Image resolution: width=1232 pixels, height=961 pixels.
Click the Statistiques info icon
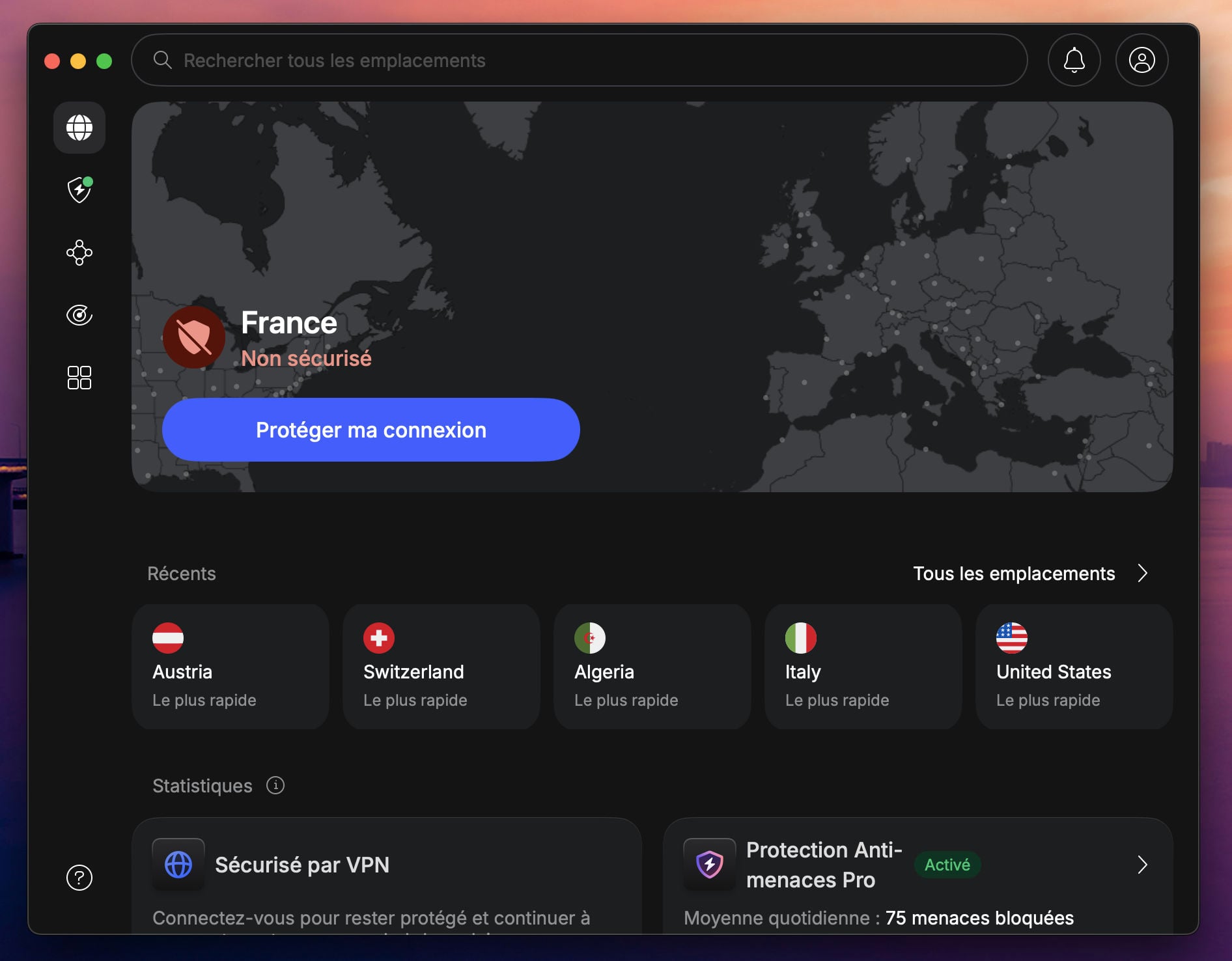[275, 785]
